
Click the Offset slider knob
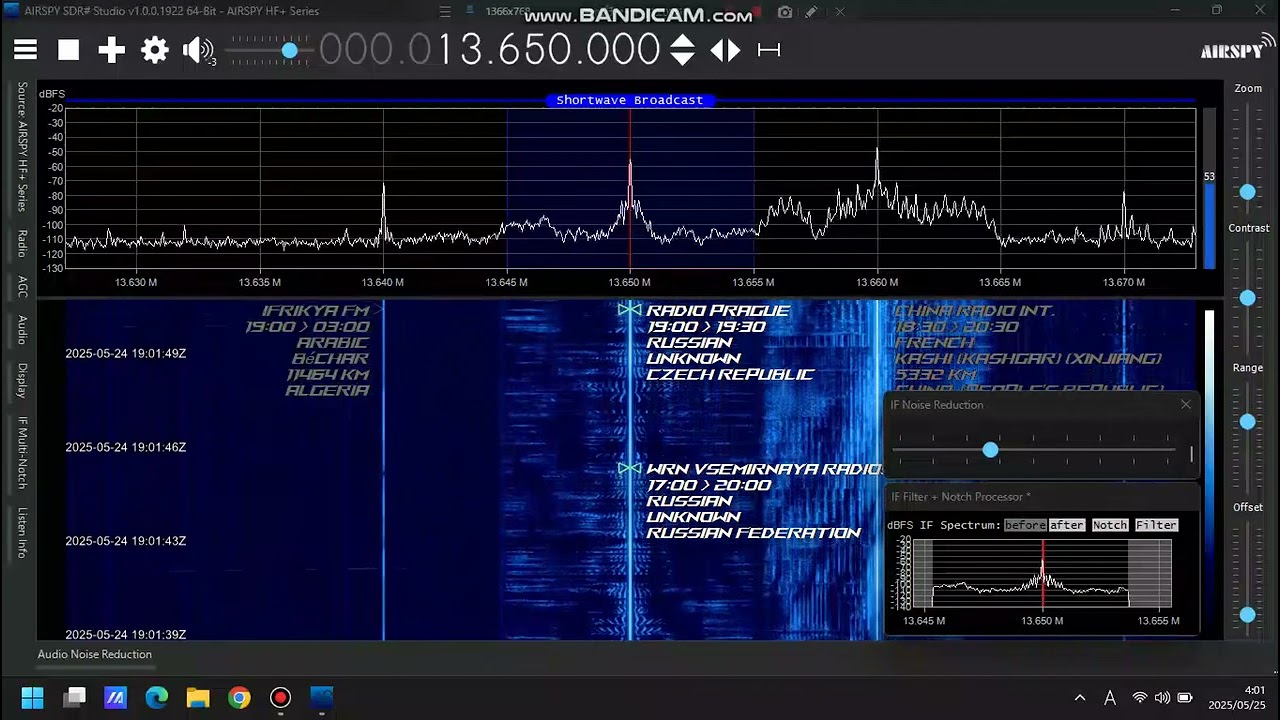pyautogui.click(x=1247, y=615)
